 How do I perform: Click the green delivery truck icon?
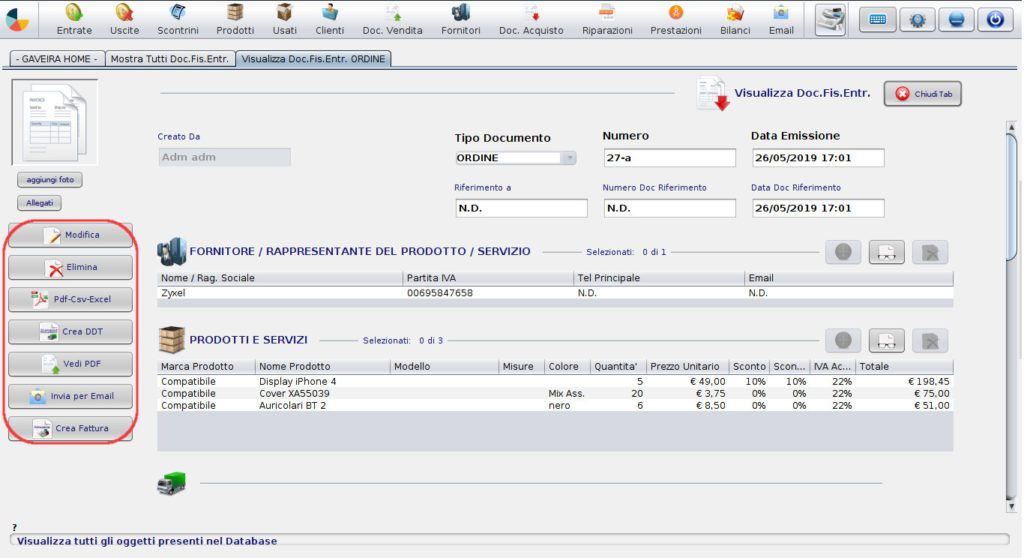click(x=172, y=484)
